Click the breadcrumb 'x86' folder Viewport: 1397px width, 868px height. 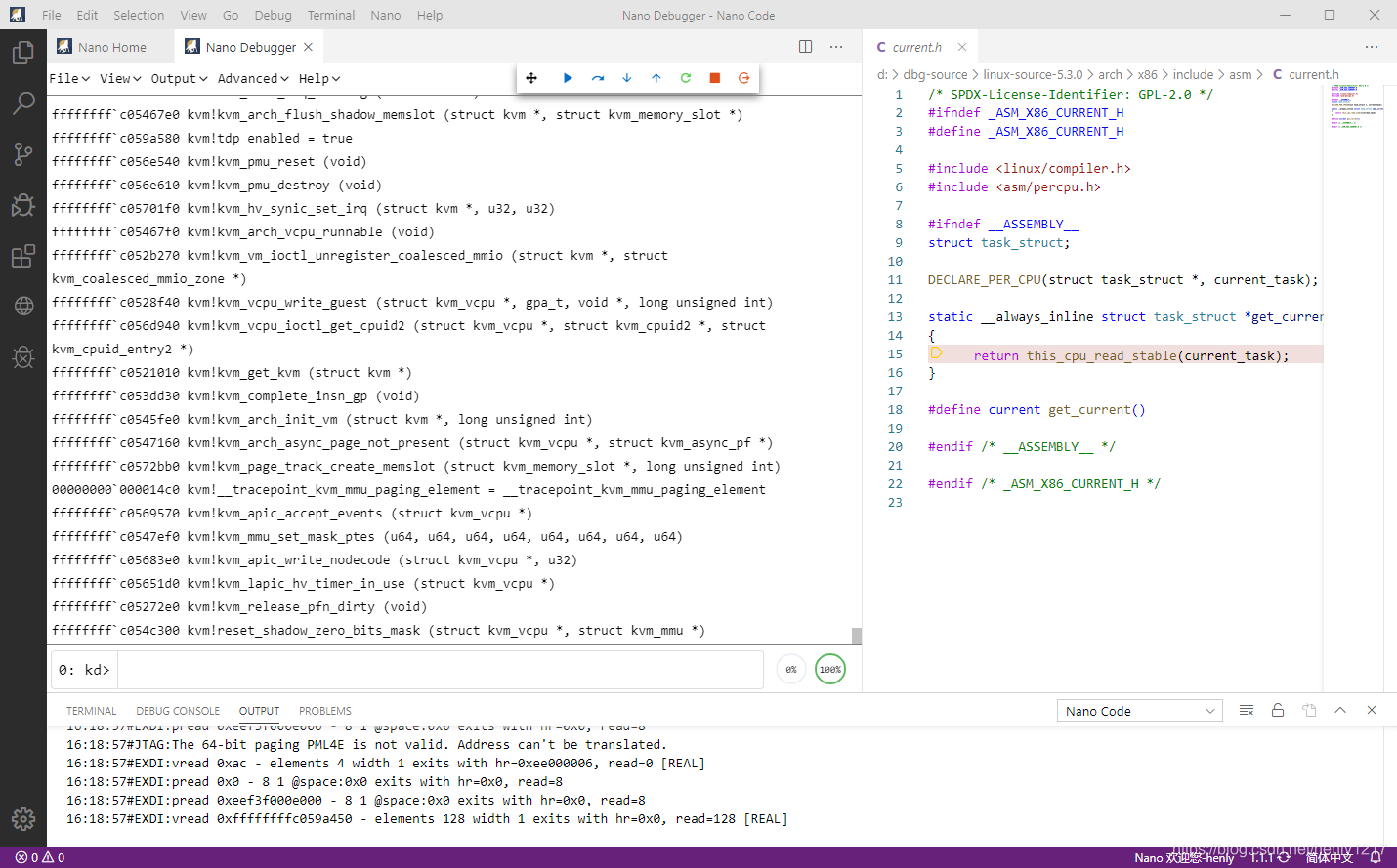click(x=1147, y=74)
